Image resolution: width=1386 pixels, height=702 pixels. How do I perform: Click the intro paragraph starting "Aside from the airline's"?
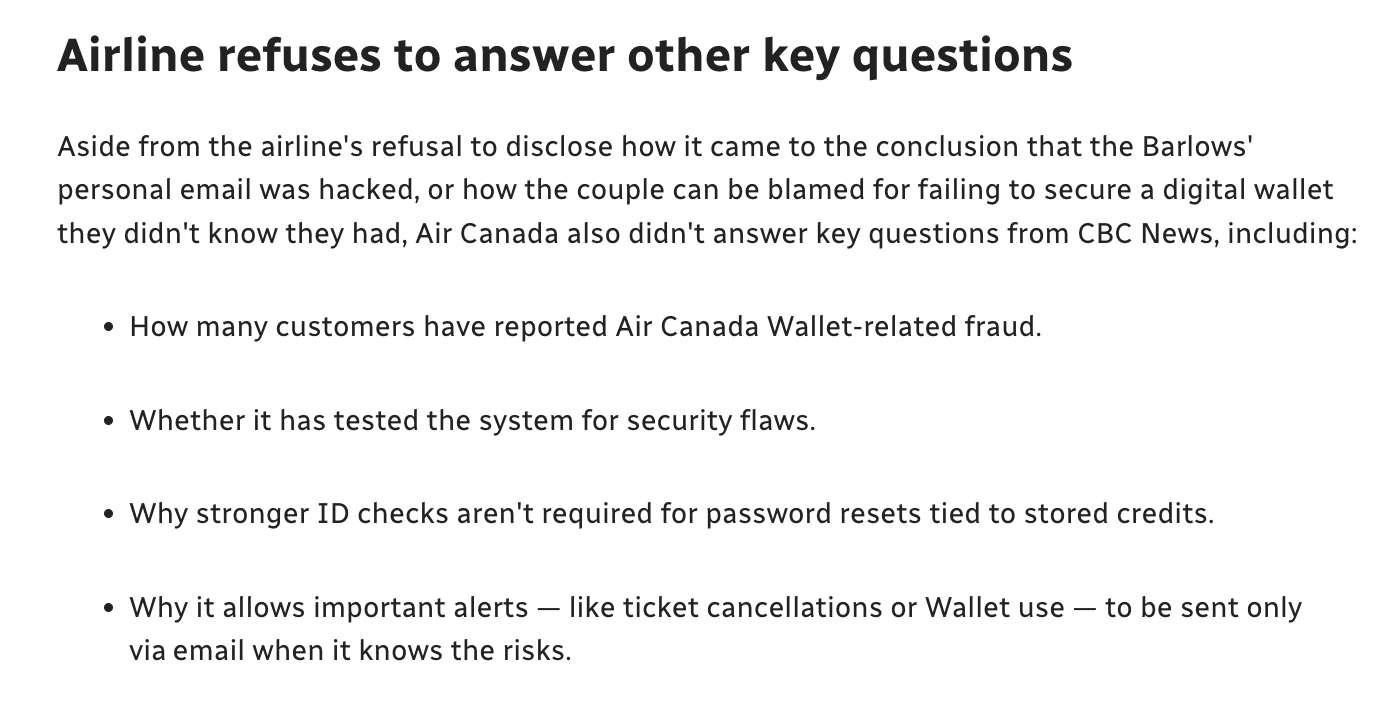point(707,190)
